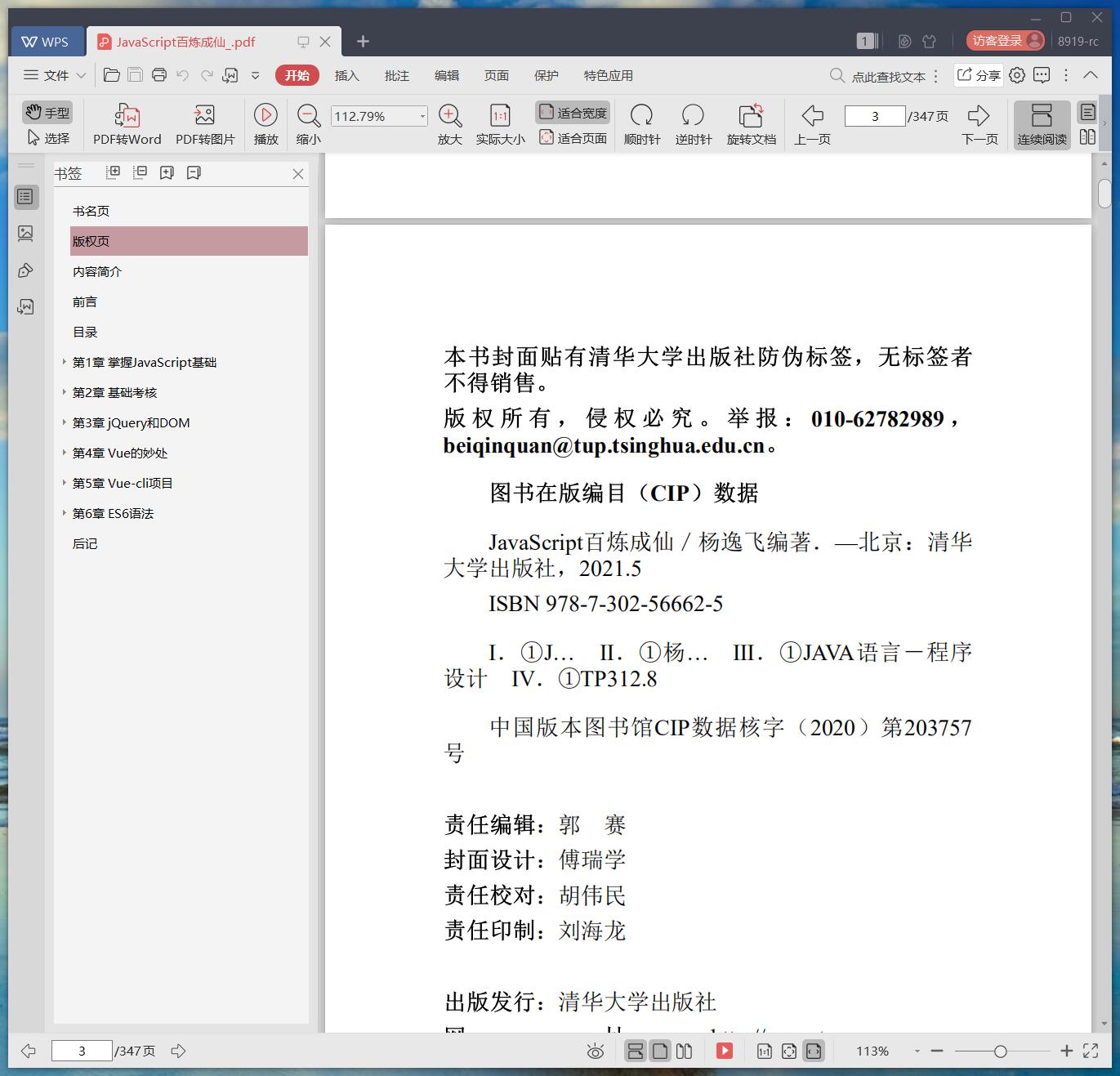Screen dimensions: 1120x1076
Task: Click the skin T-shirt icon in title bar
Action: click(x=929, y=41)
